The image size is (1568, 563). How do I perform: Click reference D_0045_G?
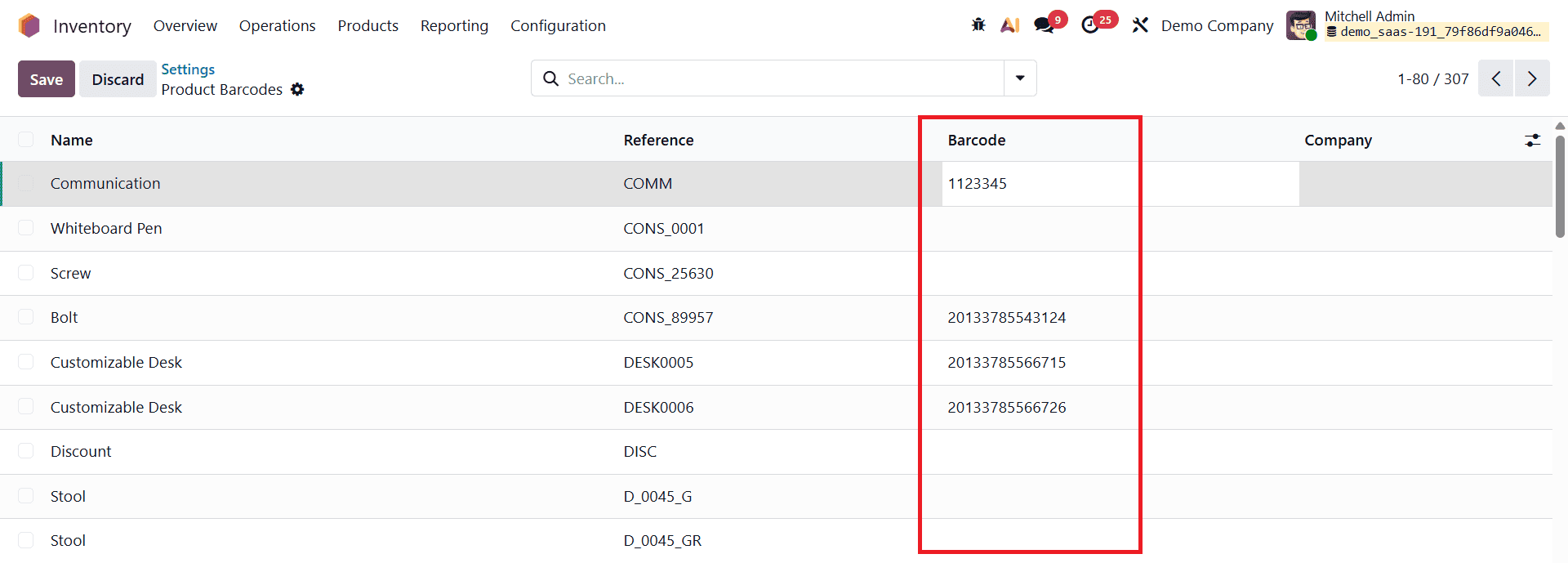pyautogui.click(x=657, y=496)
